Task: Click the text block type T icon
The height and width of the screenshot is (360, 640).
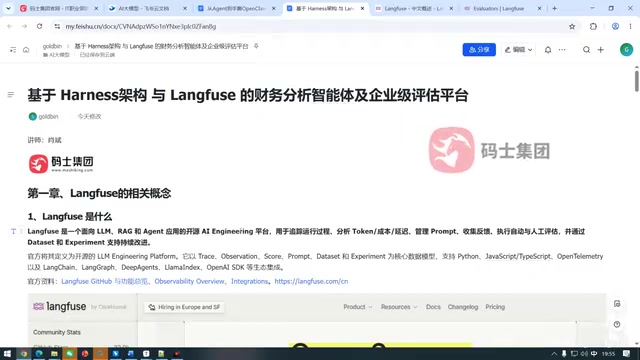Action: tap(13, 231)
